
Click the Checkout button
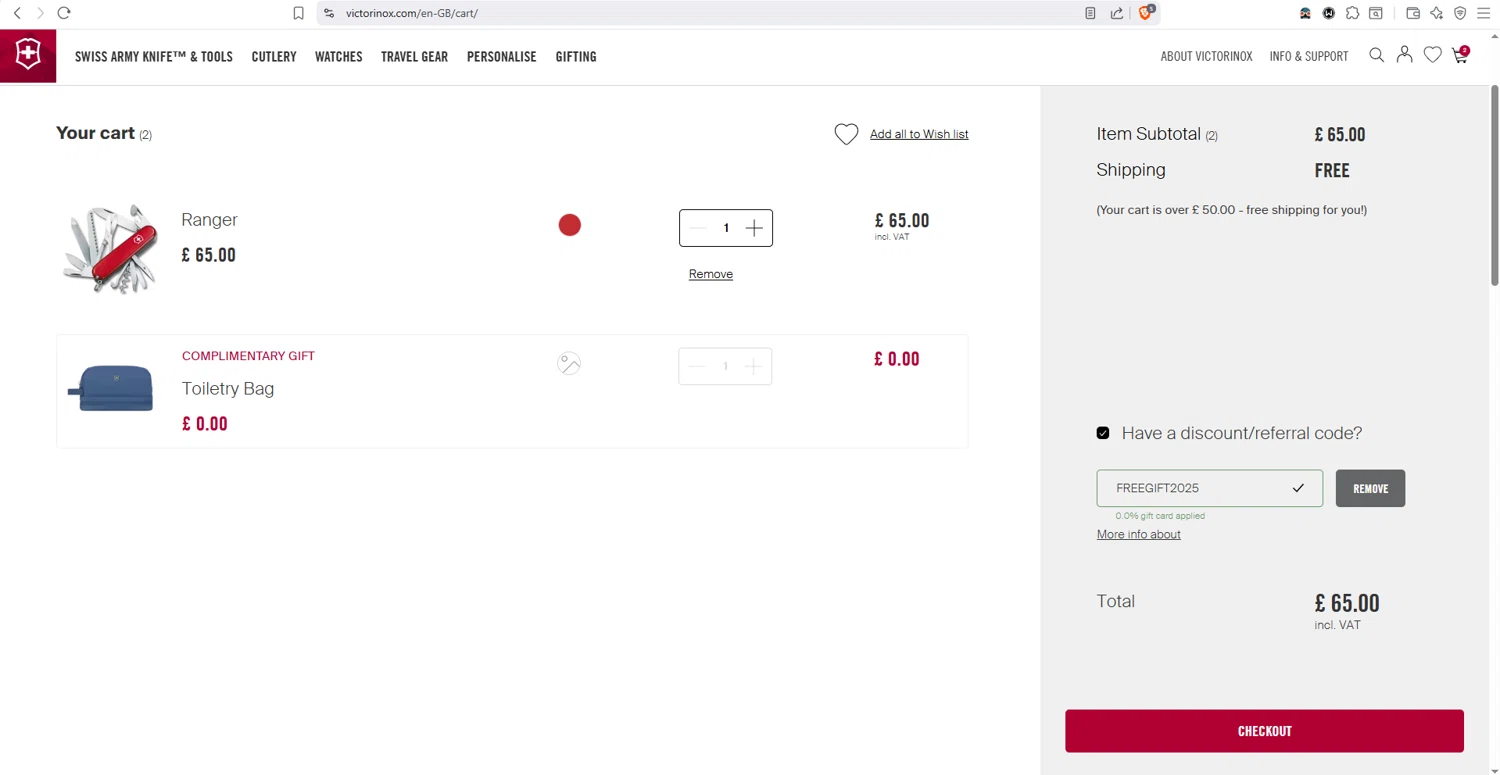(1264, 731)
